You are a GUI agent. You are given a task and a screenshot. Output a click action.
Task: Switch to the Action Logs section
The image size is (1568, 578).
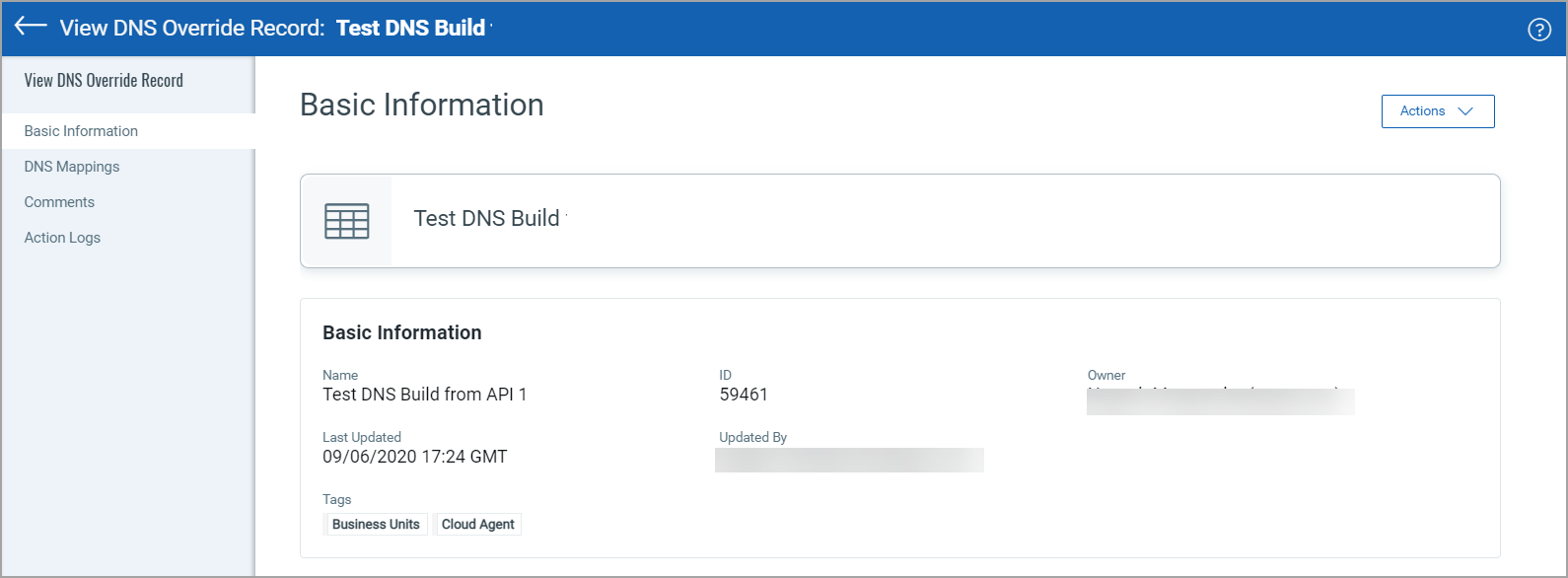62,238
